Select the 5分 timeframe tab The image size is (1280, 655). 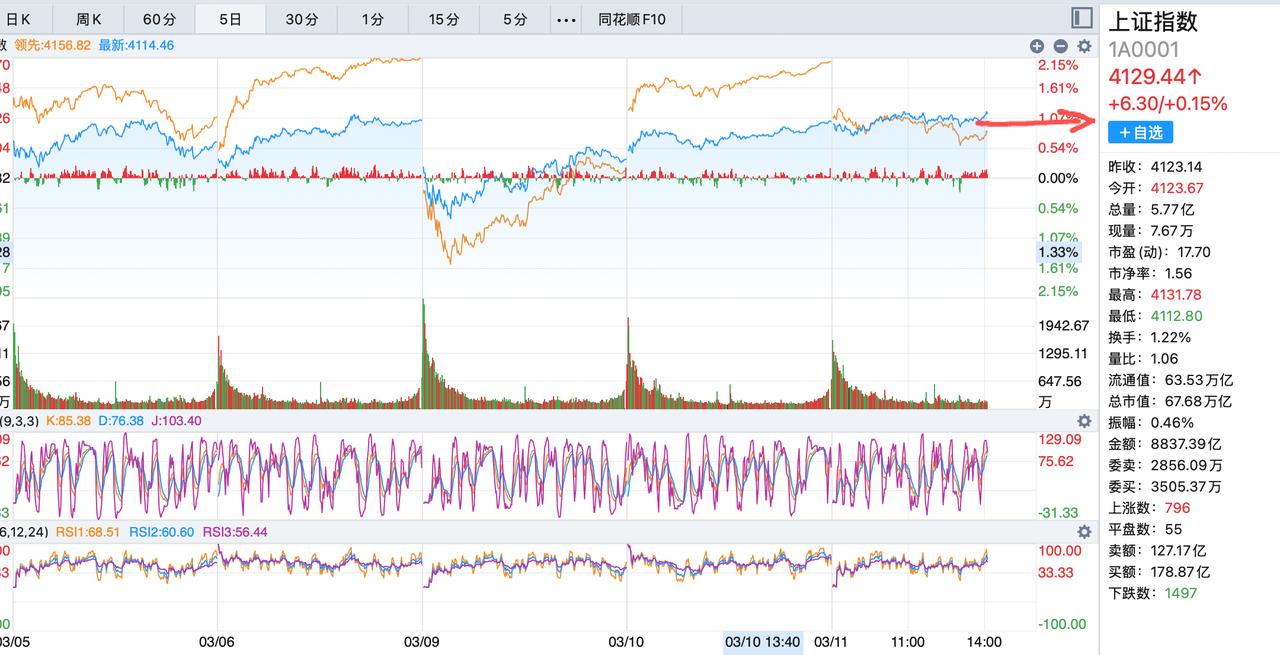point(515,19)
